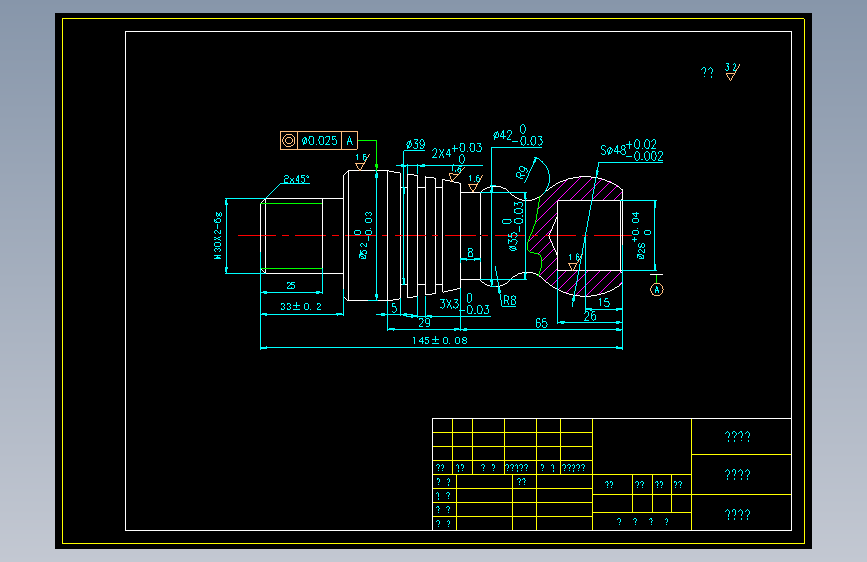Pick the 145±0.08 overall length dimension

coord(440,340)
